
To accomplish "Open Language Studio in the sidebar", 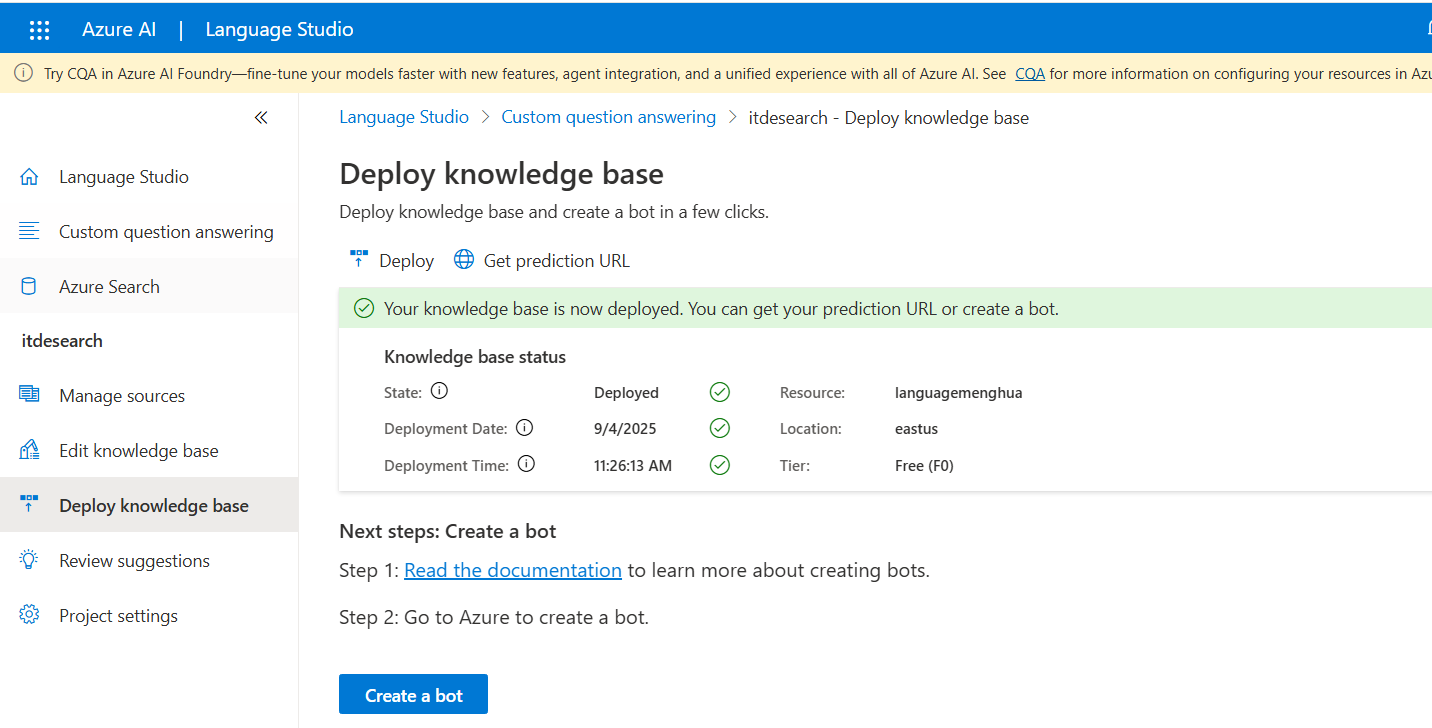I will coord(124,177).
